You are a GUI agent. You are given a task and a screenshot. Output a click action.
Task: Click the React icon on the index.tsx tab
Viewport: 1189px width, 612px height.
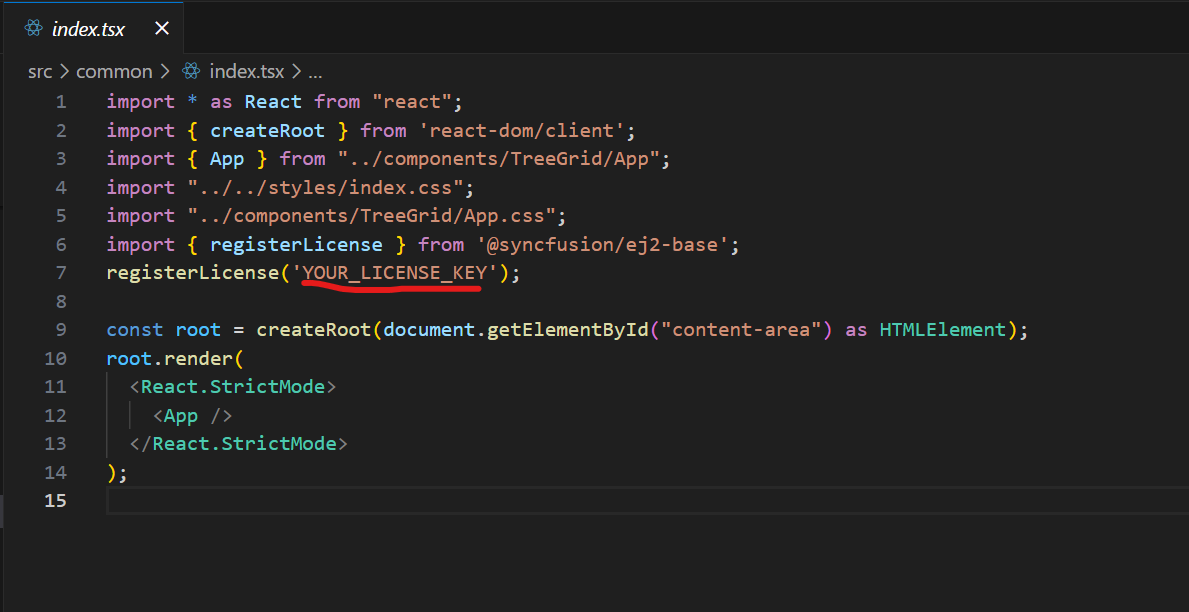click(x=33, y=28)
